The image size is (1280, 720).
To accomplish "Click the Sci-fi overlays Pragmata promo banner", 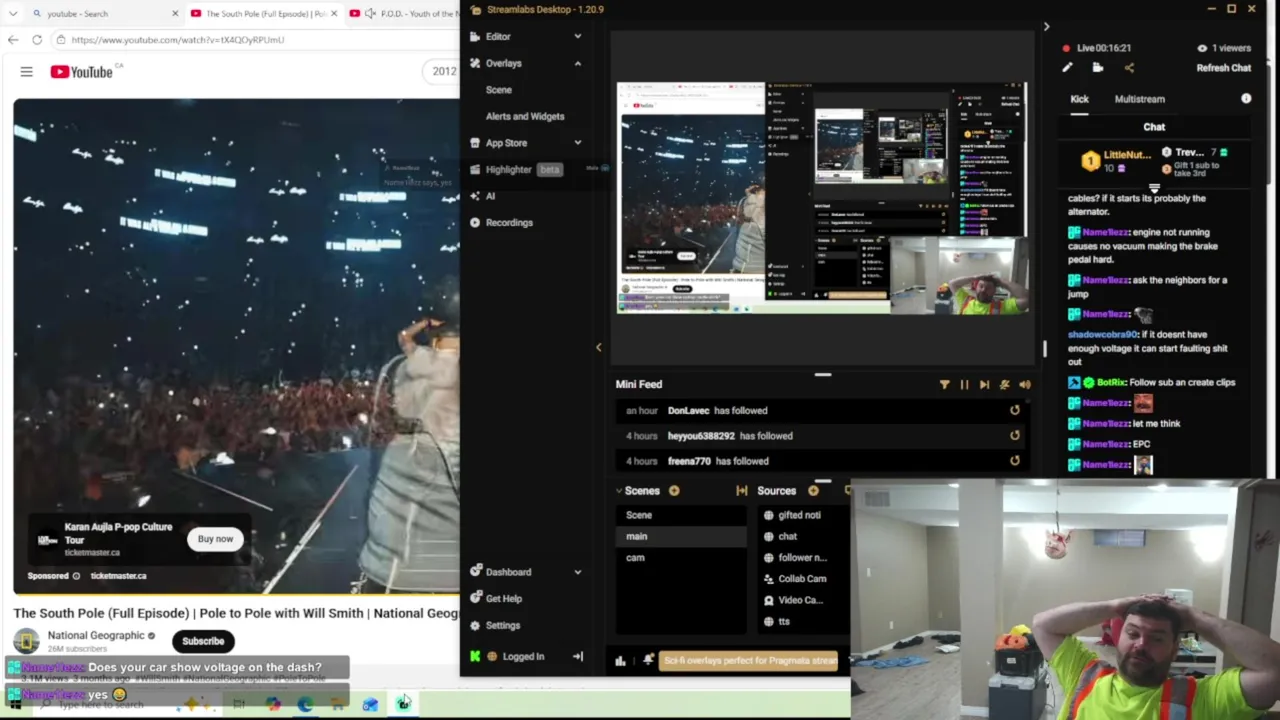I will pyautogui.click(x=749, y=660).
